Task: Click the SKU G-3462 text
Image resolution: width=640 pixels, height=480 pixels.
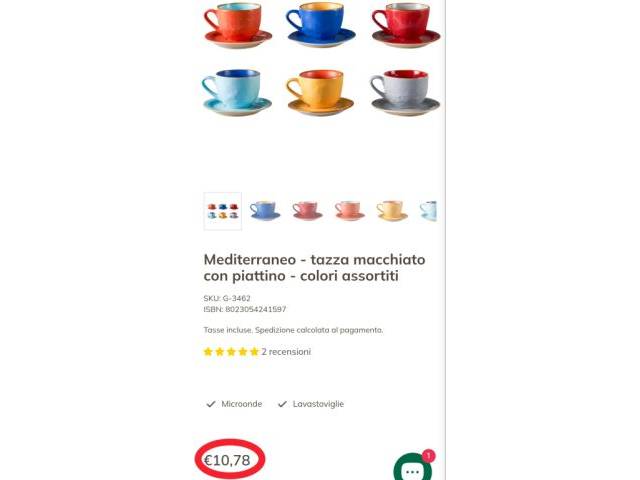Action: coord(227,298)
